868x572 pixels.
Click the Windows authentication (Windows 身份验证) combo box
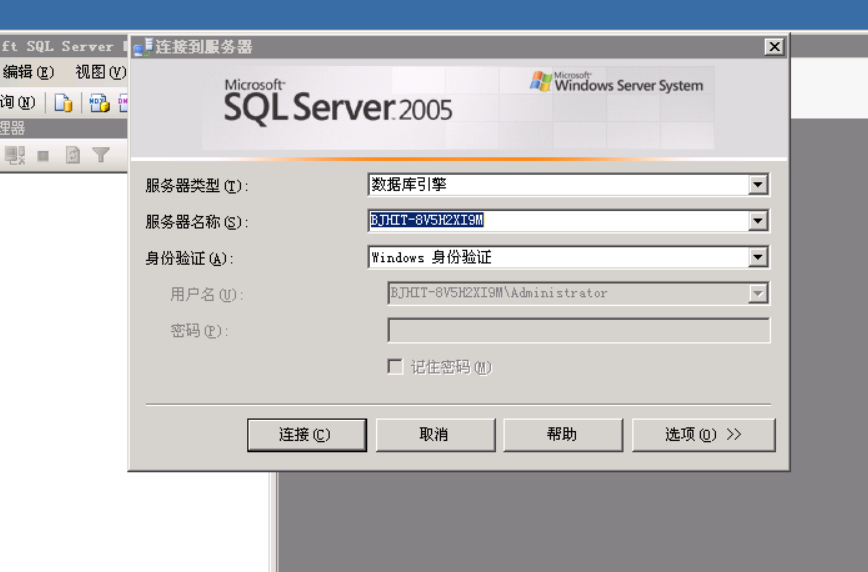point(568,257)
